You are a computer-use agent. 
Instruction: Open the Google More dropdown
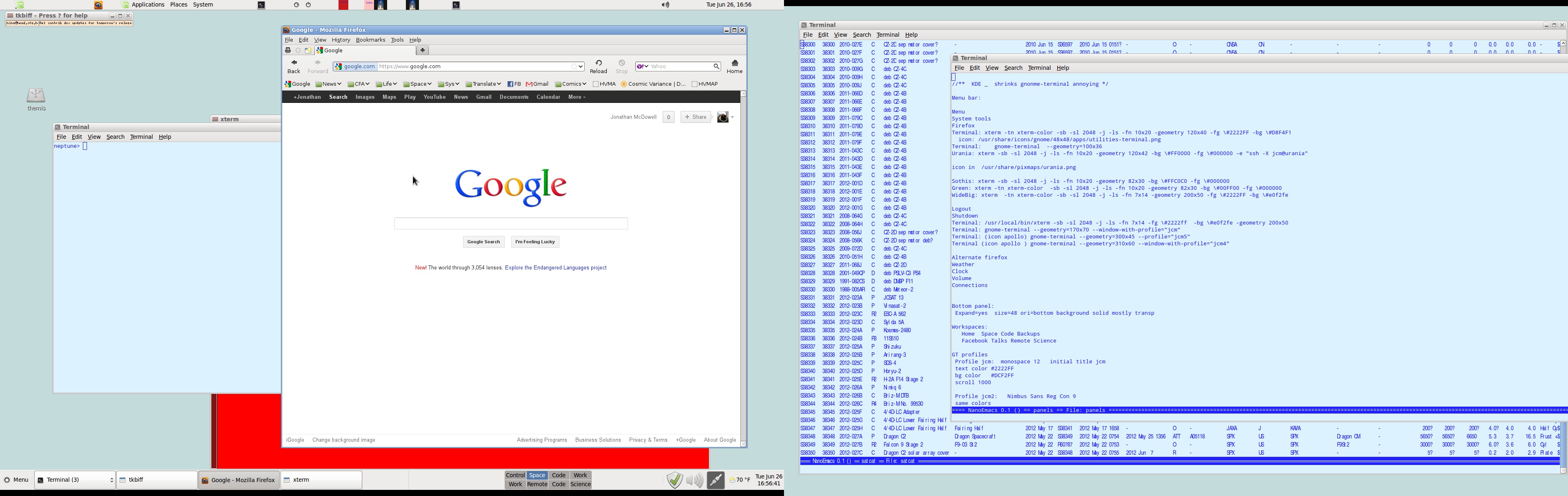(x=577, y=98)
